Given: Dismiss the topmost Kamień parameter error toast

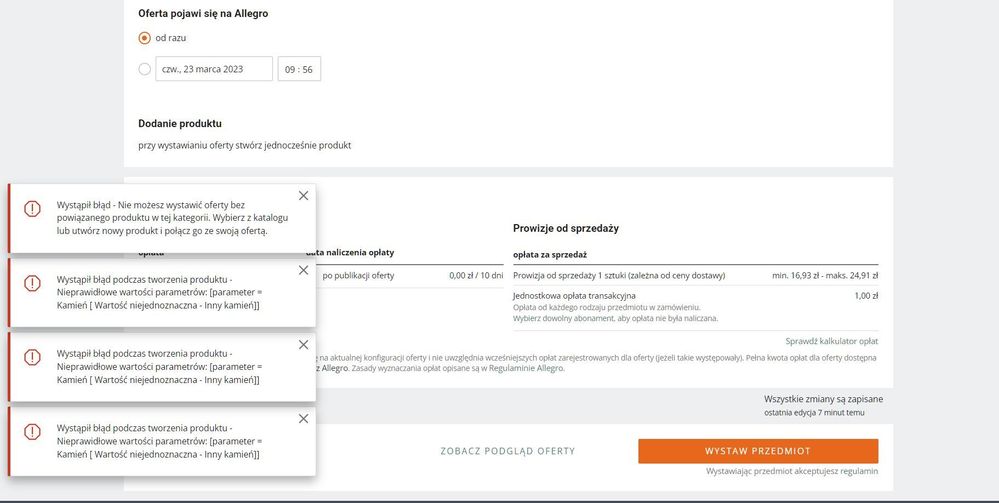Looking at the screenshot, I should click(x=303, y=270).
